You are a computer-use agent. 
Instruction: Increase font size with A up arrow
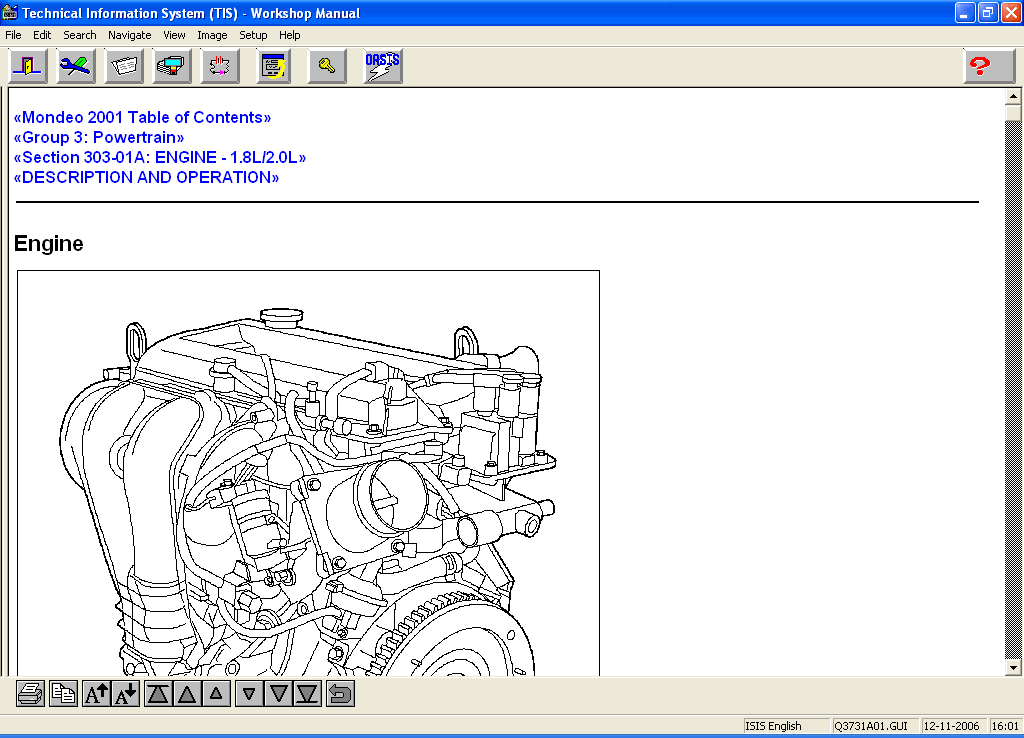click(x=96, y=694)
